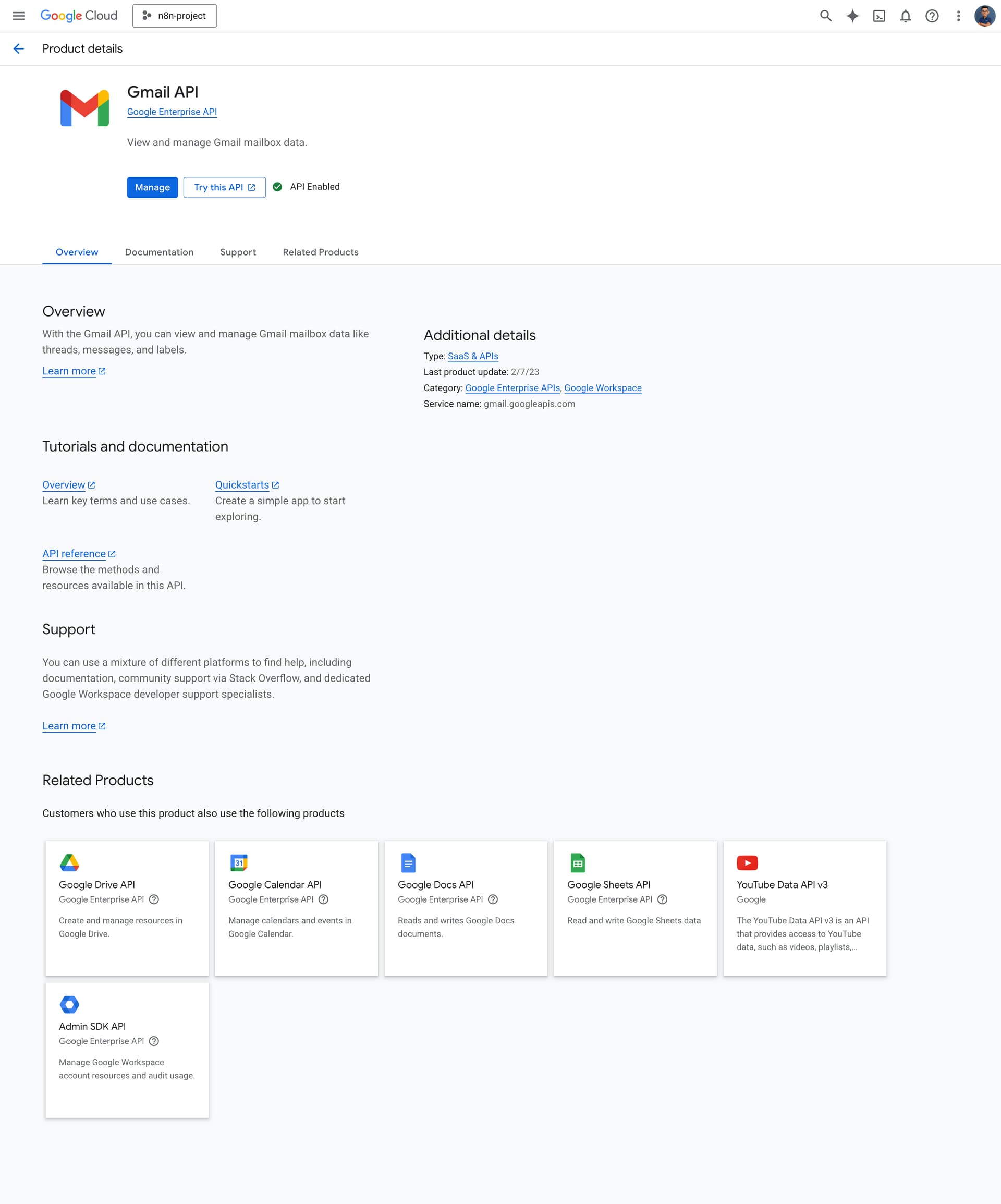
Task: Open the search magnifier in top bar
Action: coord(826,16)
